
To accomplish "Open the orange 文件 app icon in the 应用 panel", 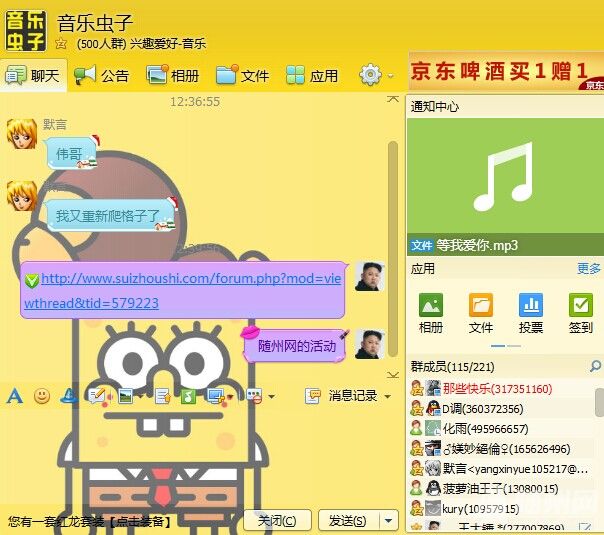I will [x=481, y=305].
